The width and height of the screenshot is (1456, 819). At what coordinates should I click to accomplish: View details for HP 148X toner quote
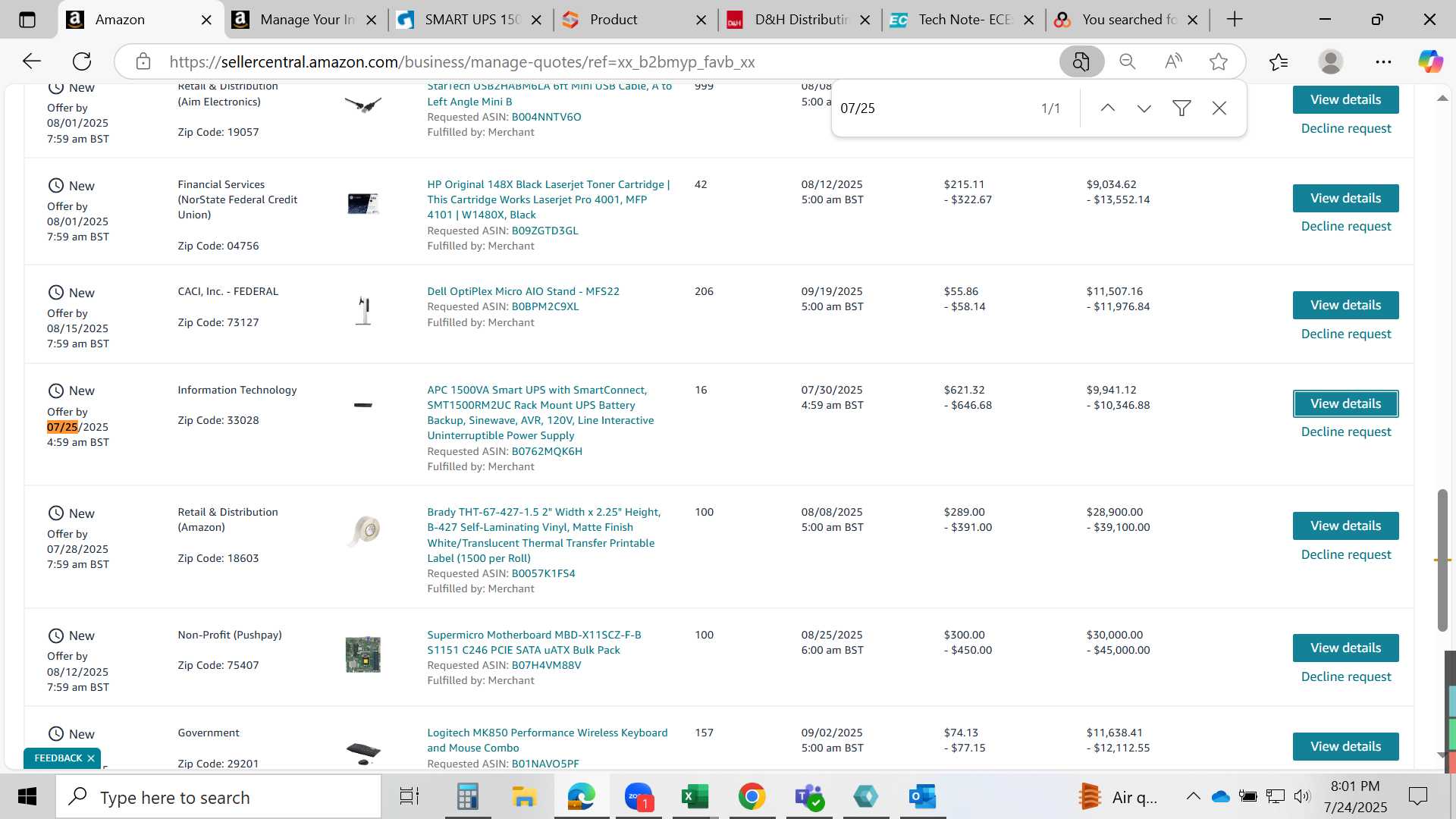click(x=1345, y=198)
